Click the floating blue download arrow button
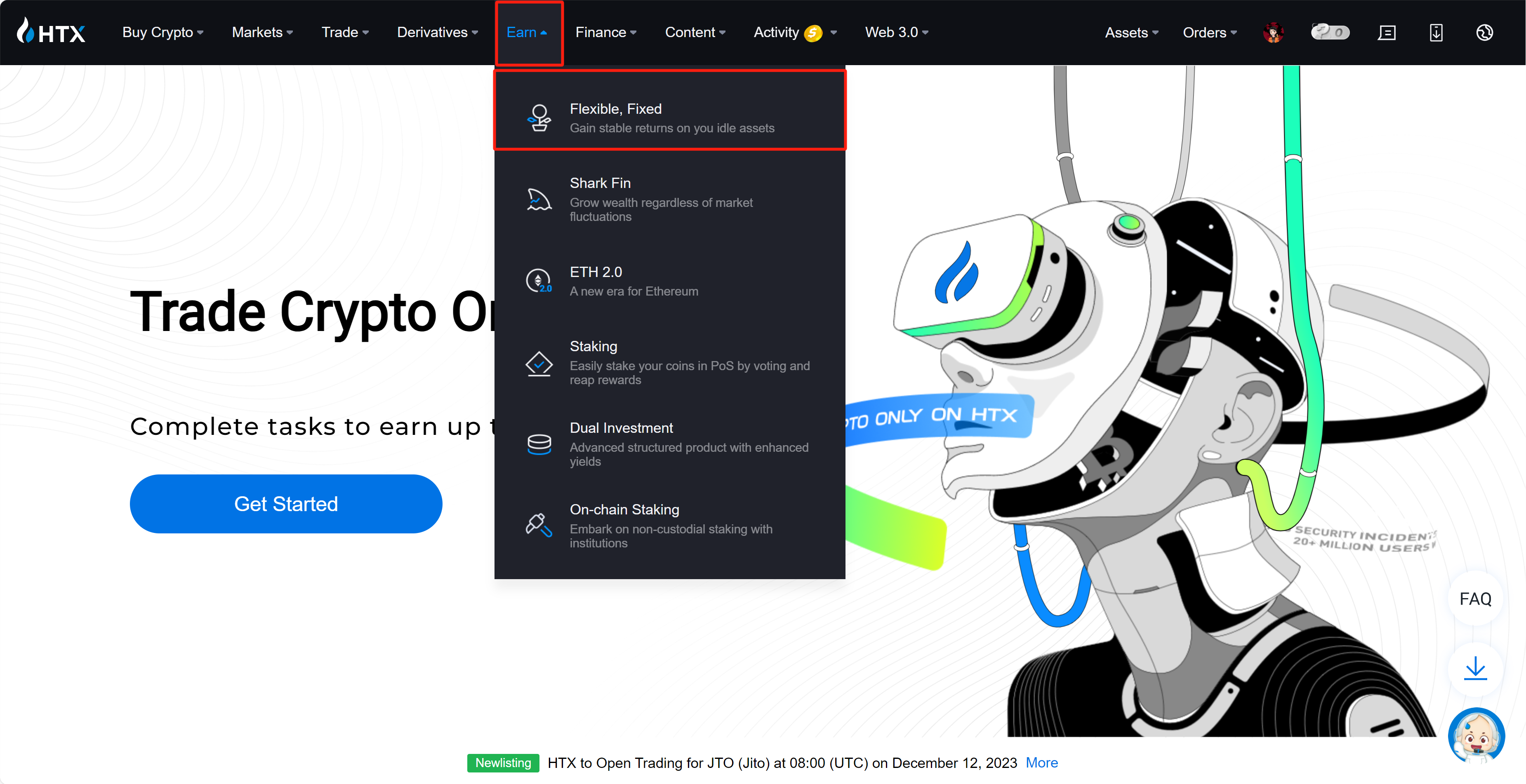Screen dimensions: 1526x784 coord(1475,669)
